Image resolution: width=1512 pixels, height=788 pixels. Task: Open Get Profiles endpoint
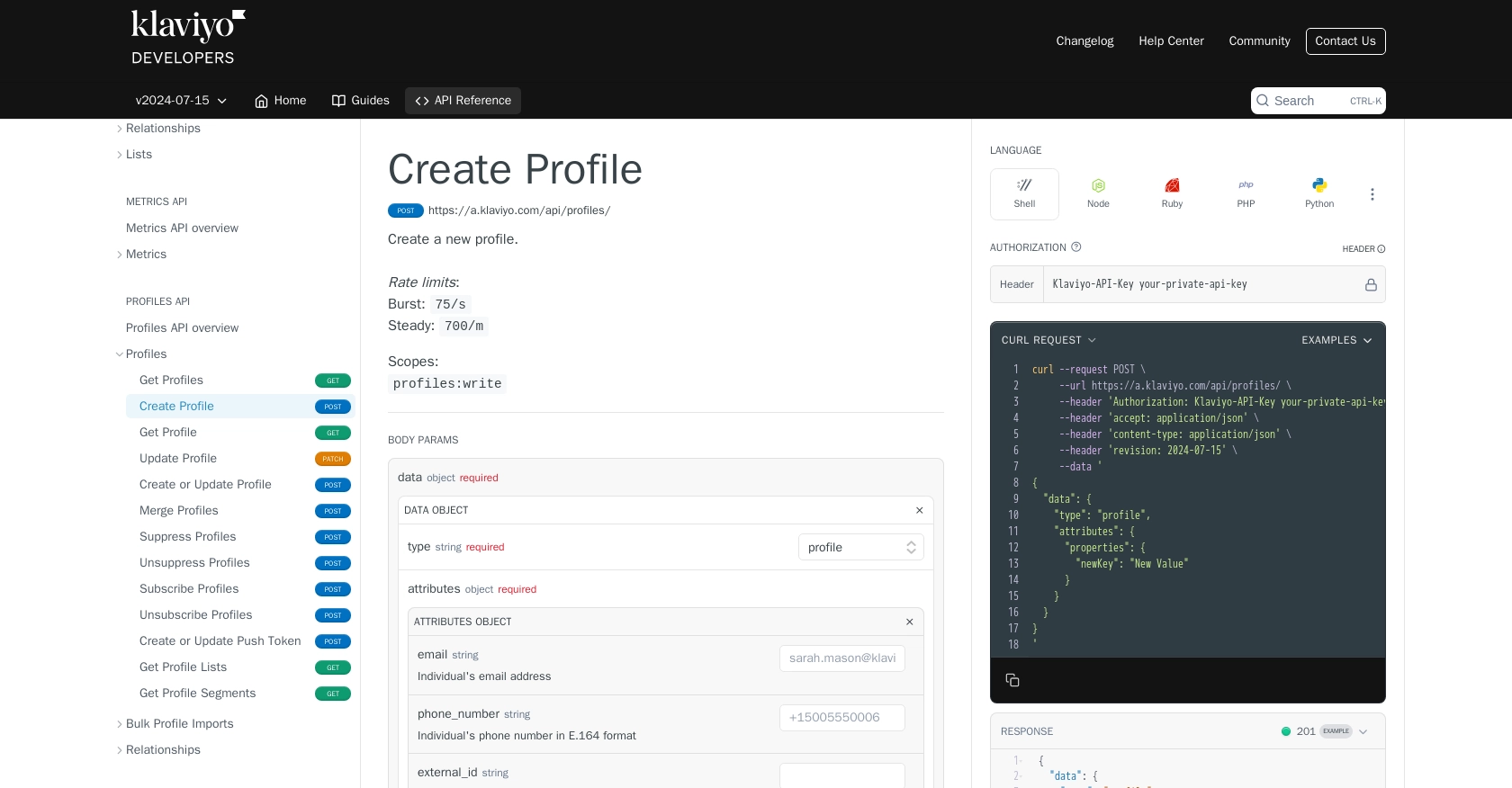(x=241, y=381)
